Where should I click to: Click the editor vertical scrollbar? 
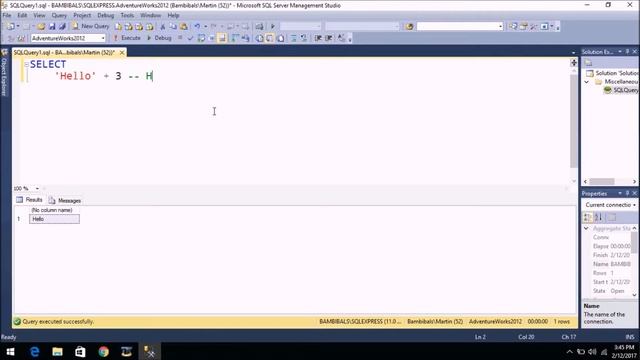(574, 121)
